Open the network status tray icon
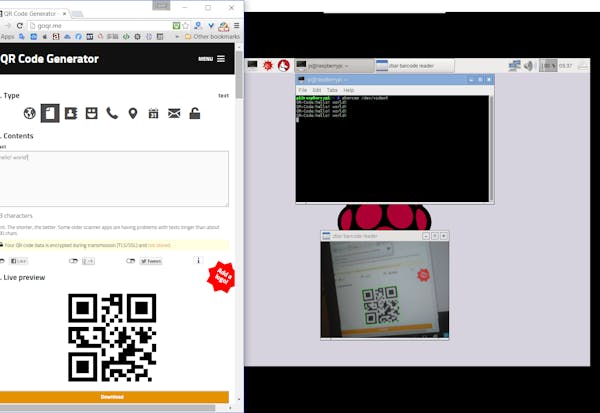600x413 pixels. (515, 66)
